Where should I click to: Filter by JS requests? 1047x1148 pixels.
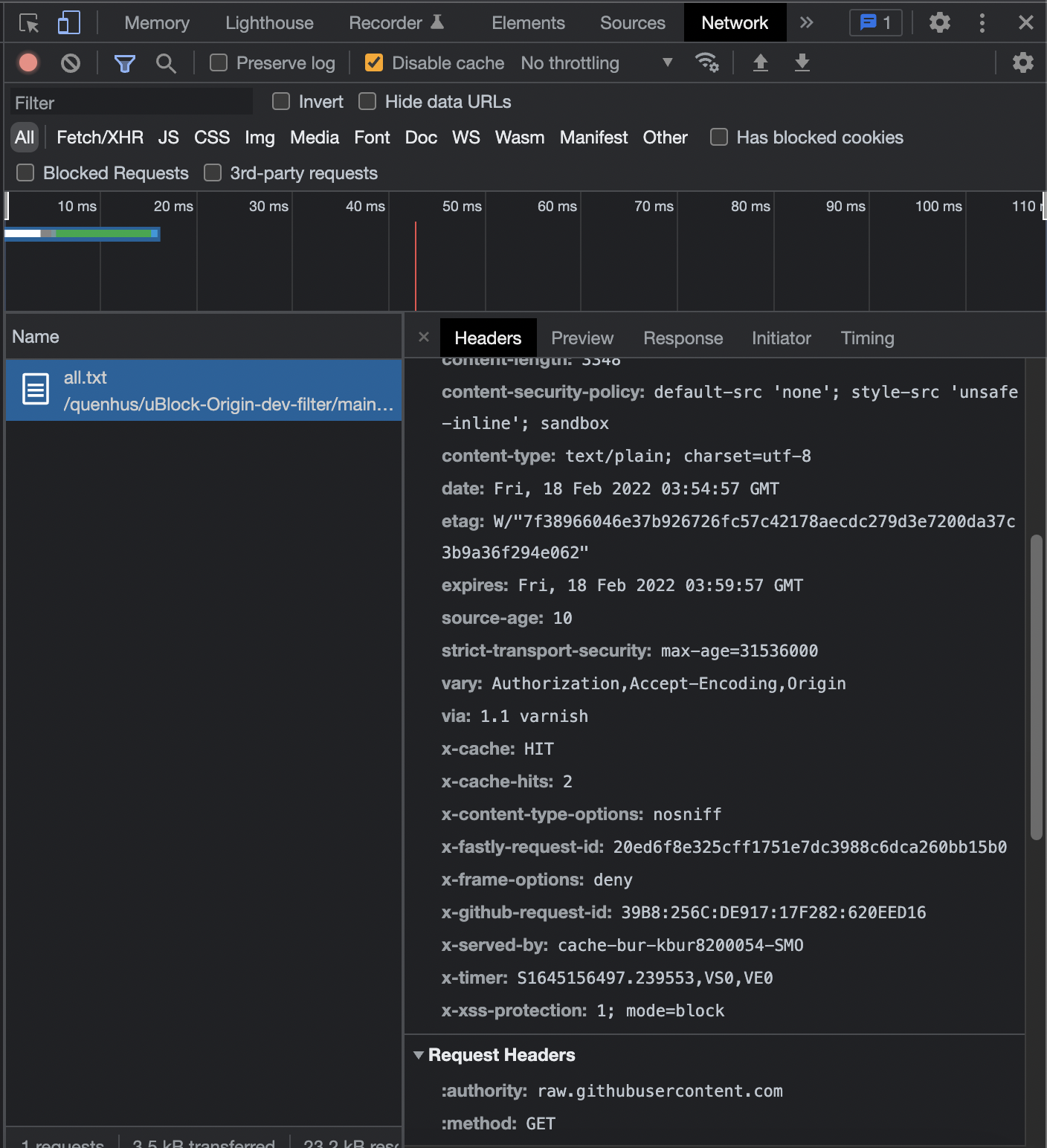[168, 138]
